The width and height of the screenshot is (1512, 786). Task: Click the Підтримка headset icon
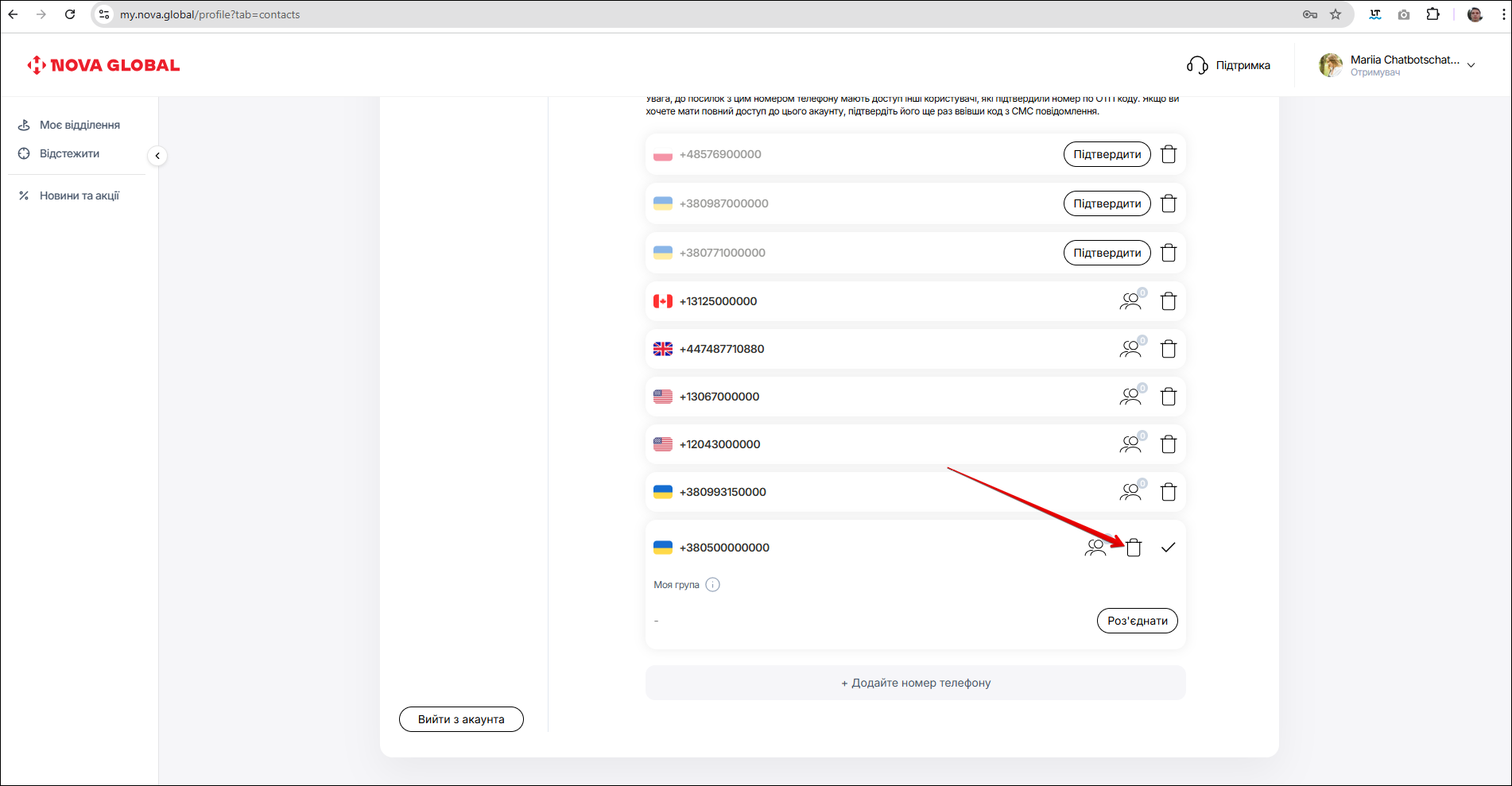coord(1196,65)
